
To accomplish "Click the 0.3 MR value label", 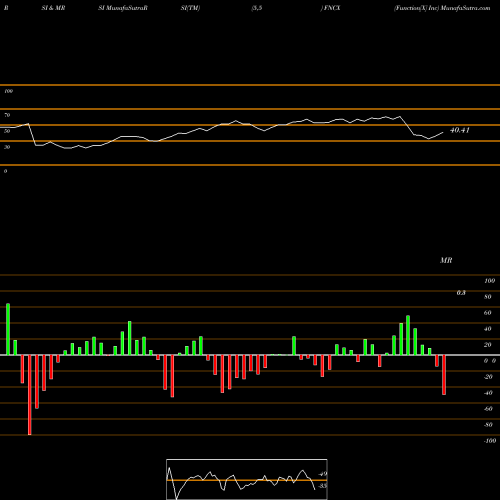I will (461, 293).
